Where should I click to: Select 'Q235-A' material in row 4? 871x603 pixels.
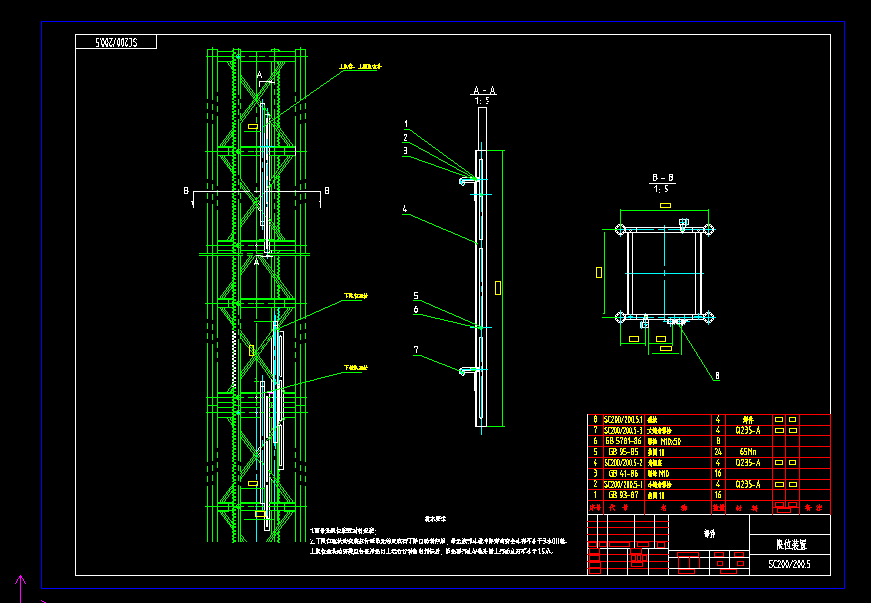pyautogui.click(x=748, y=463)
